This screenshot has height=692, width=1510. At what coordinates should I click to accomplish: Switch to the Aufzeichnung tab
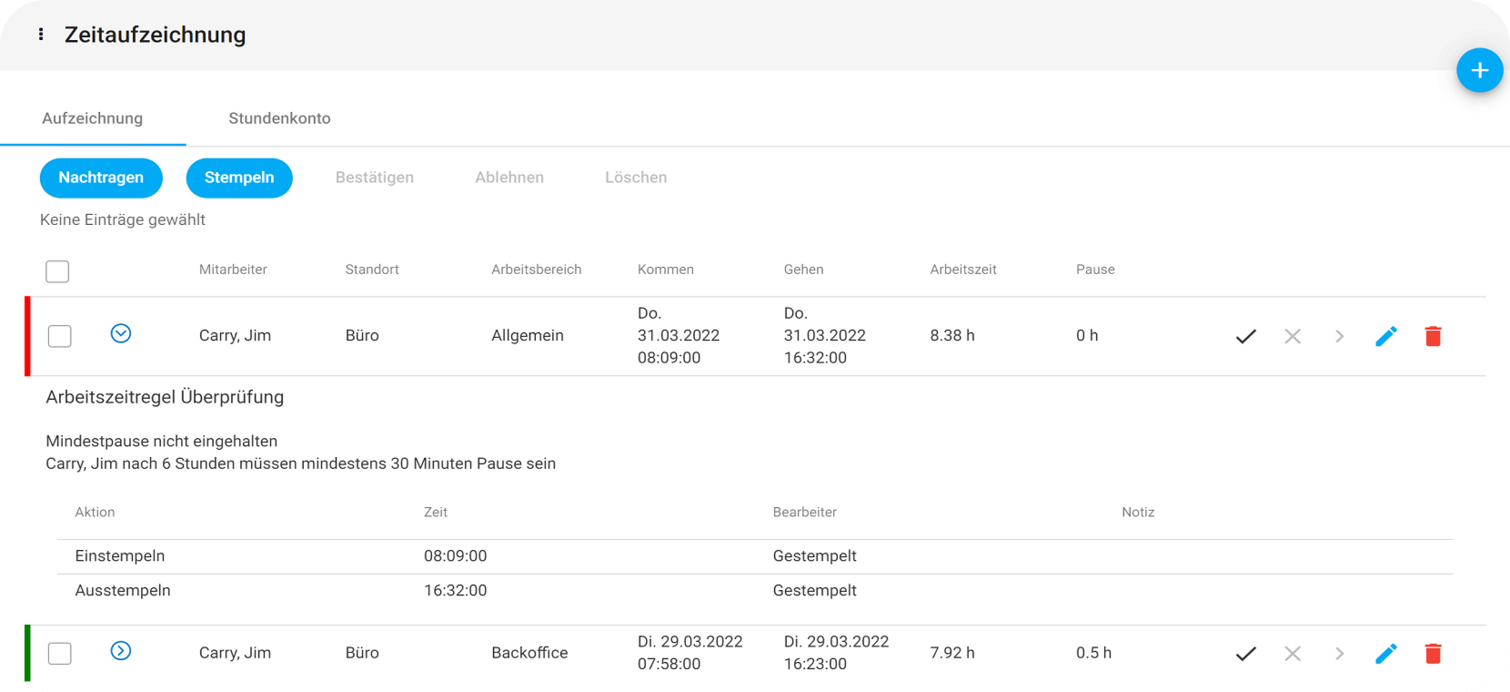click(x=92, y=118)
